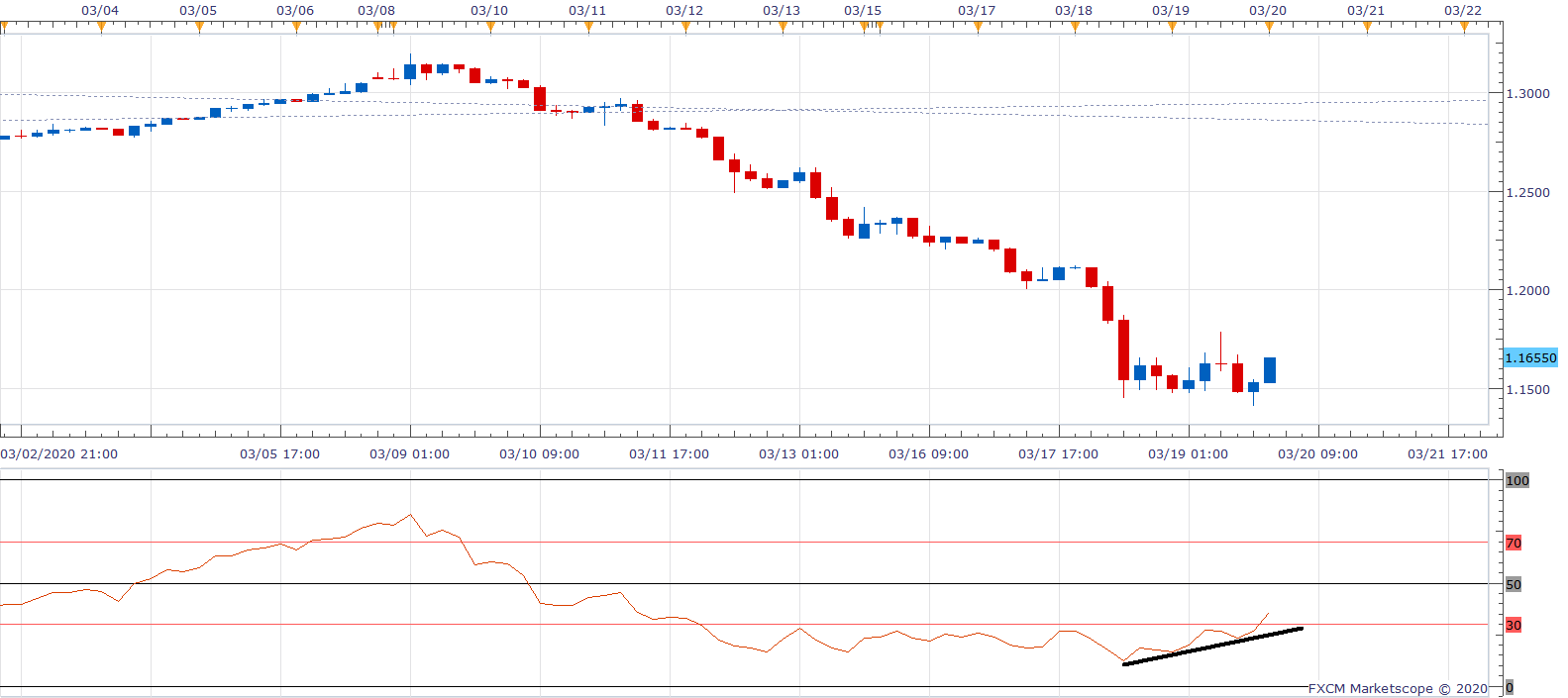Click the orange marker under 03/22
This screenshot has width=1568, height=698.
(1464, 27)
